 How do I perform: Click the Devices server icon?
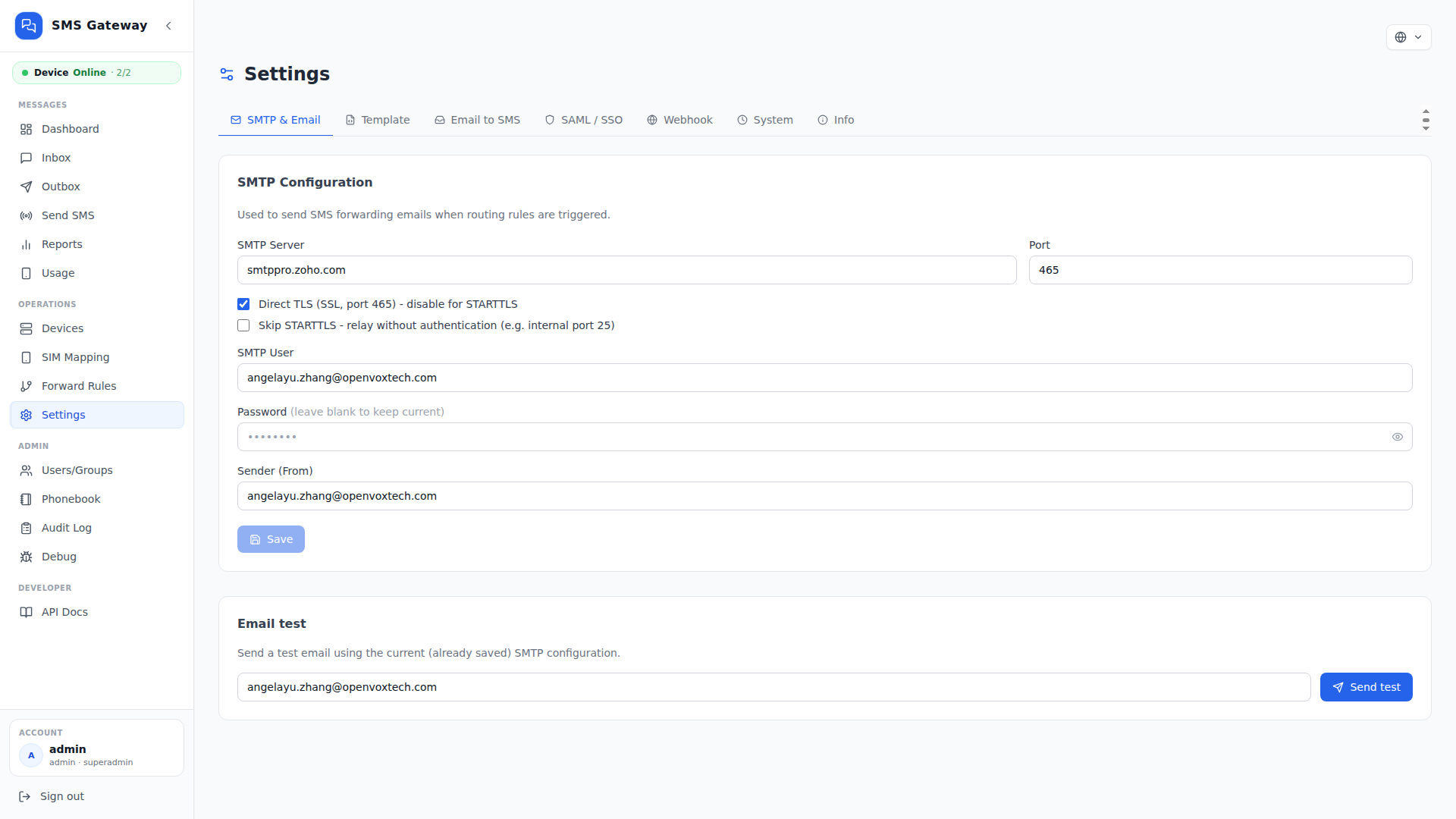(27, 329)
